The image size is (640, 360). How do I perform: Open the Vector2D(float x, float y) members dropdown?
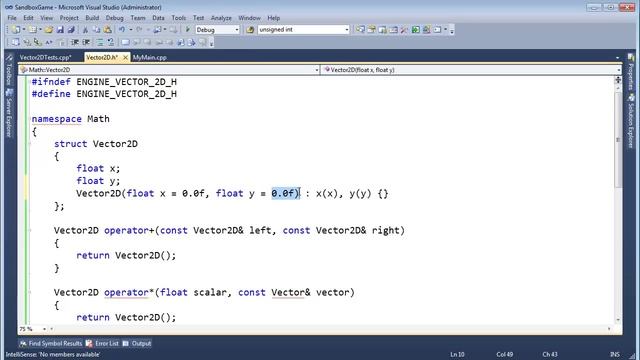pos(619,70)
